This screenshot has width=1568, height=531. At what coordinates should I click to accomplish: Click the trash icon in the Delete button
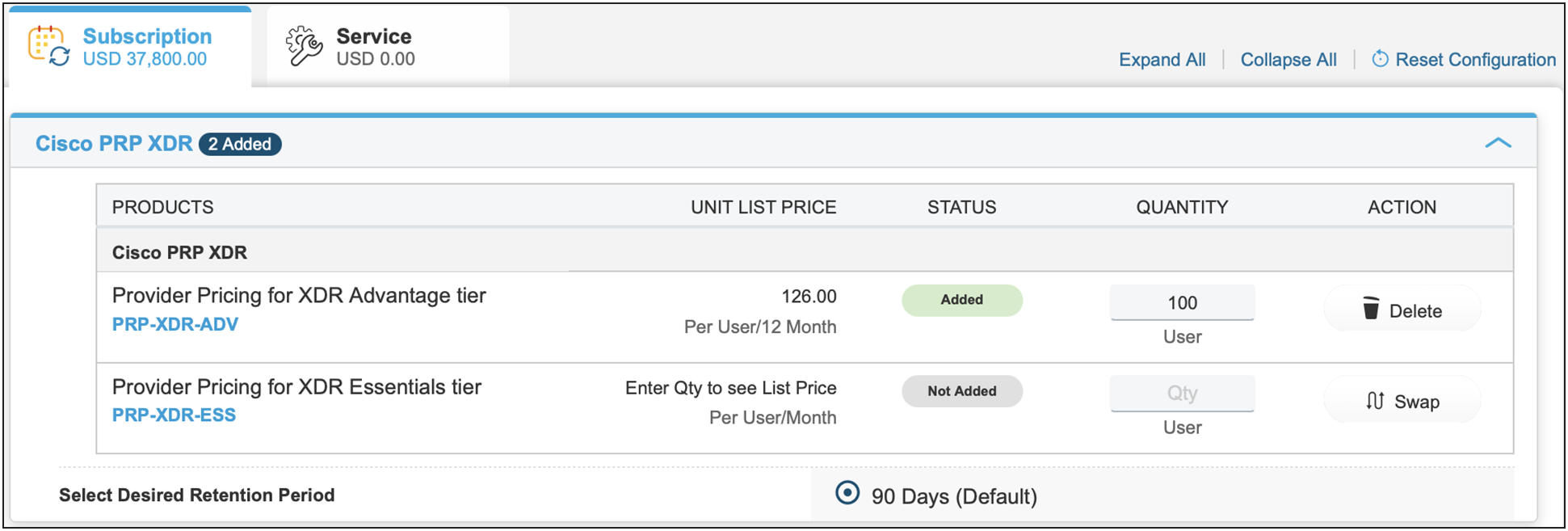(1371, 308)
